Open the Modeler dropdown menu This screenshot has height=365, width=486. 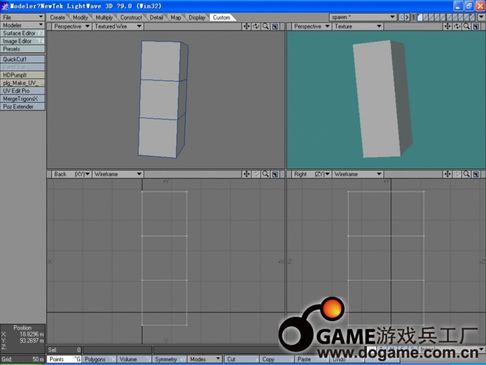[x=23, y=25]
